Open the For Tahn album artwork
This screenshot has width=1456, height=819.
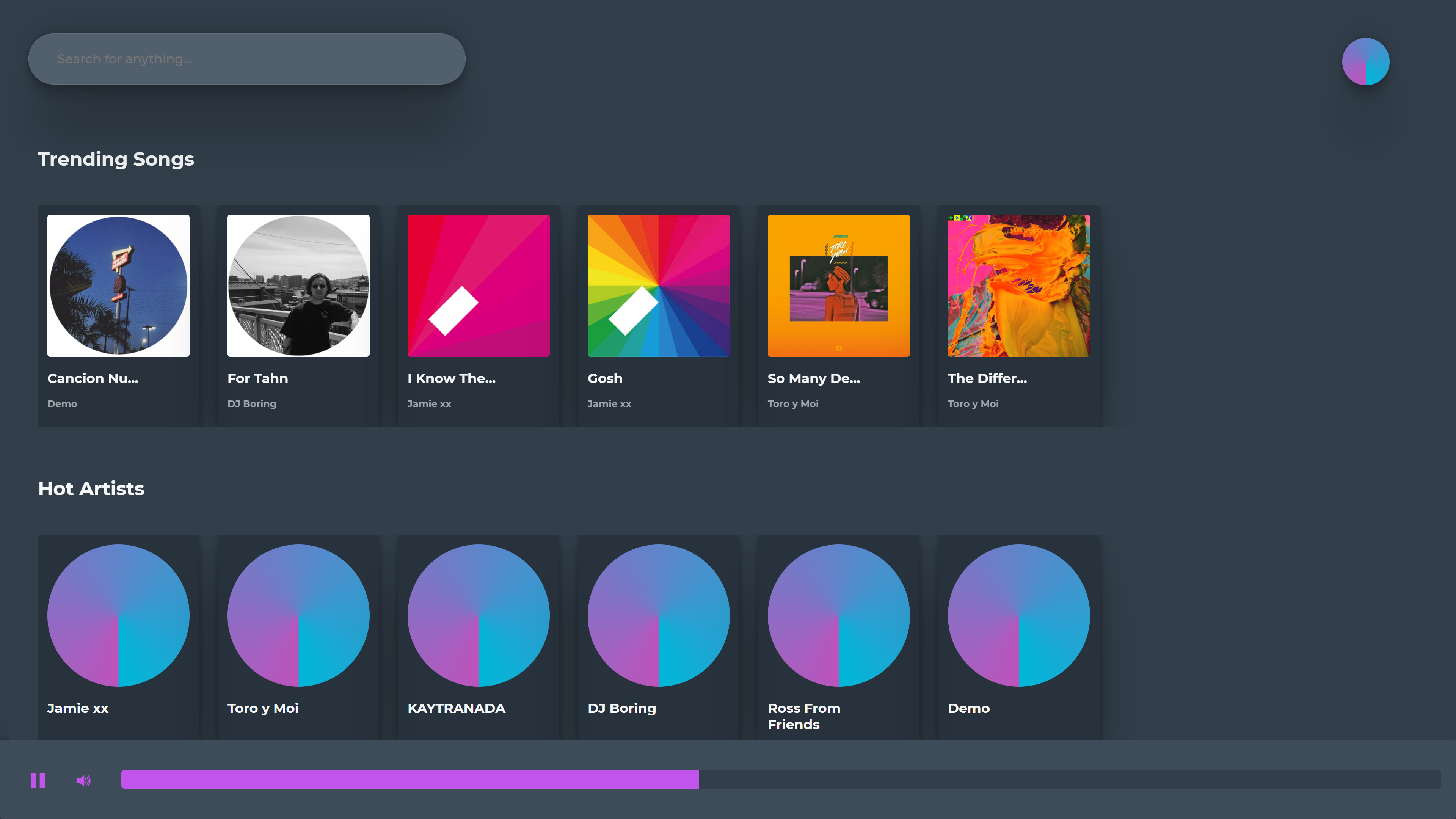click(298, 286)
